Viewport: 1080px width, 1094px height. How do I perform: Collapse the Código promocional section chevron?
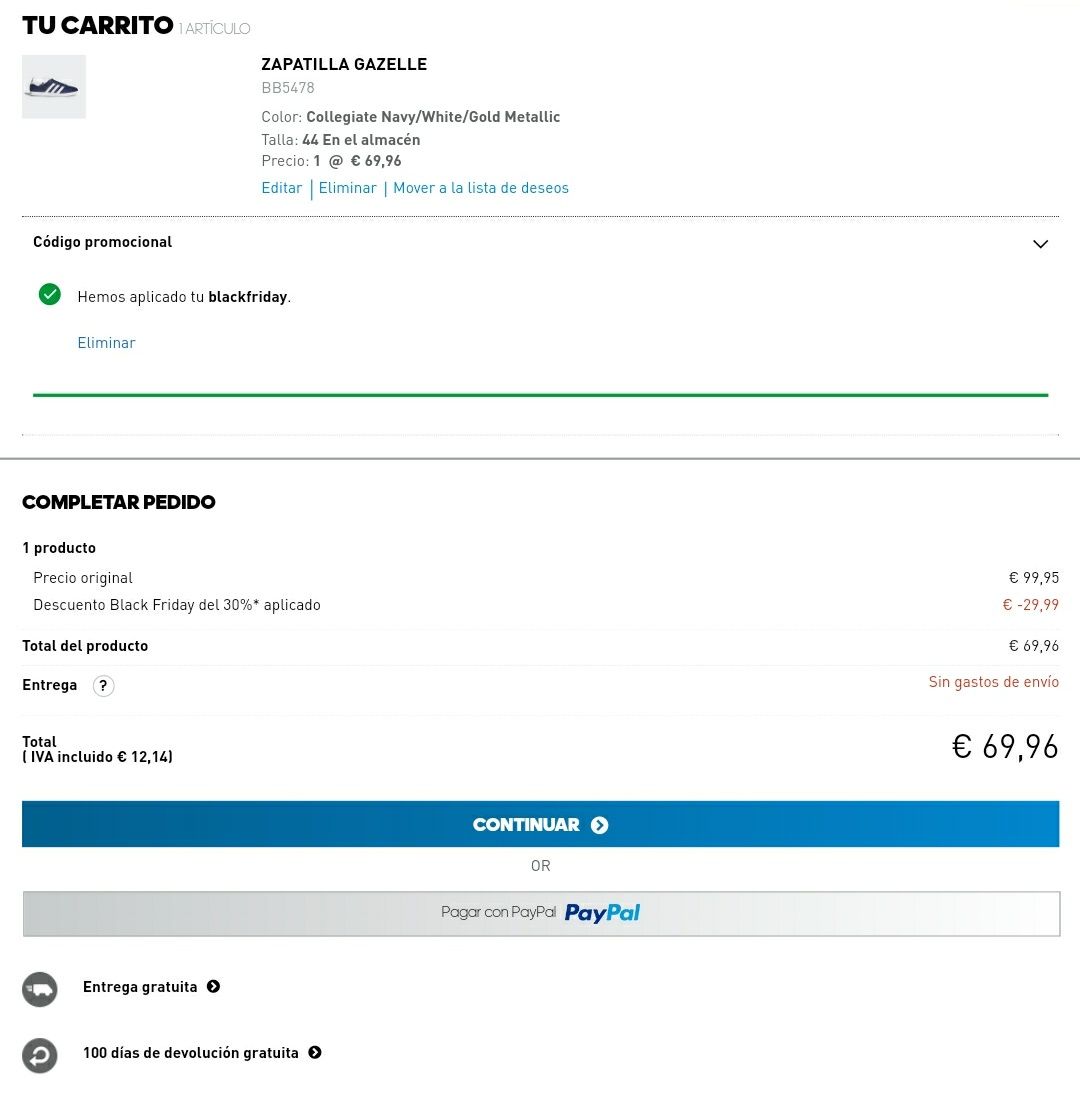[x=1040, y=244]
